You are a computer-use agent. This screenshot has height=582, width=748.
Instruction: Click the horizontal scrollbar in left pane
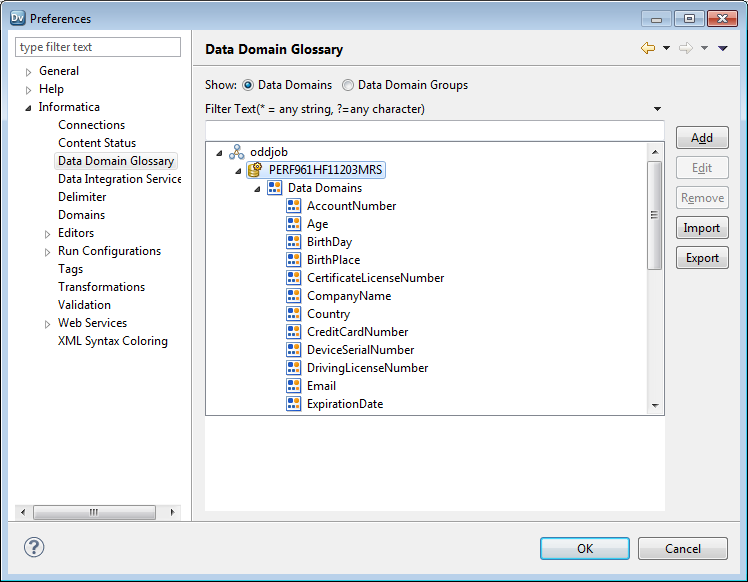pos(95,512)
